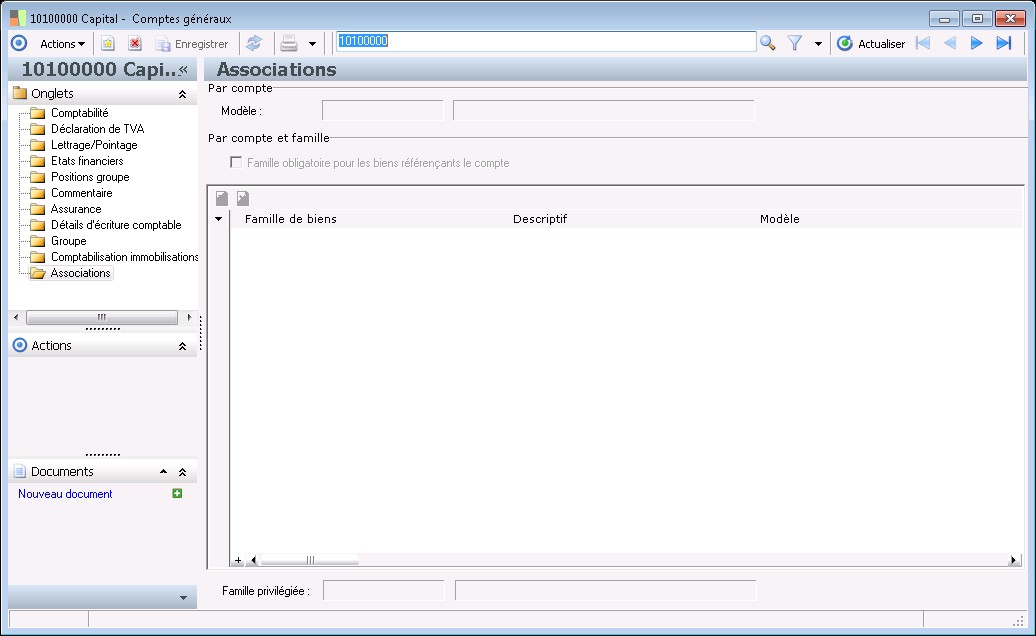The image size is (1036, 636).
Task: Open the grid column menu arrow
Action: [219, 219]
